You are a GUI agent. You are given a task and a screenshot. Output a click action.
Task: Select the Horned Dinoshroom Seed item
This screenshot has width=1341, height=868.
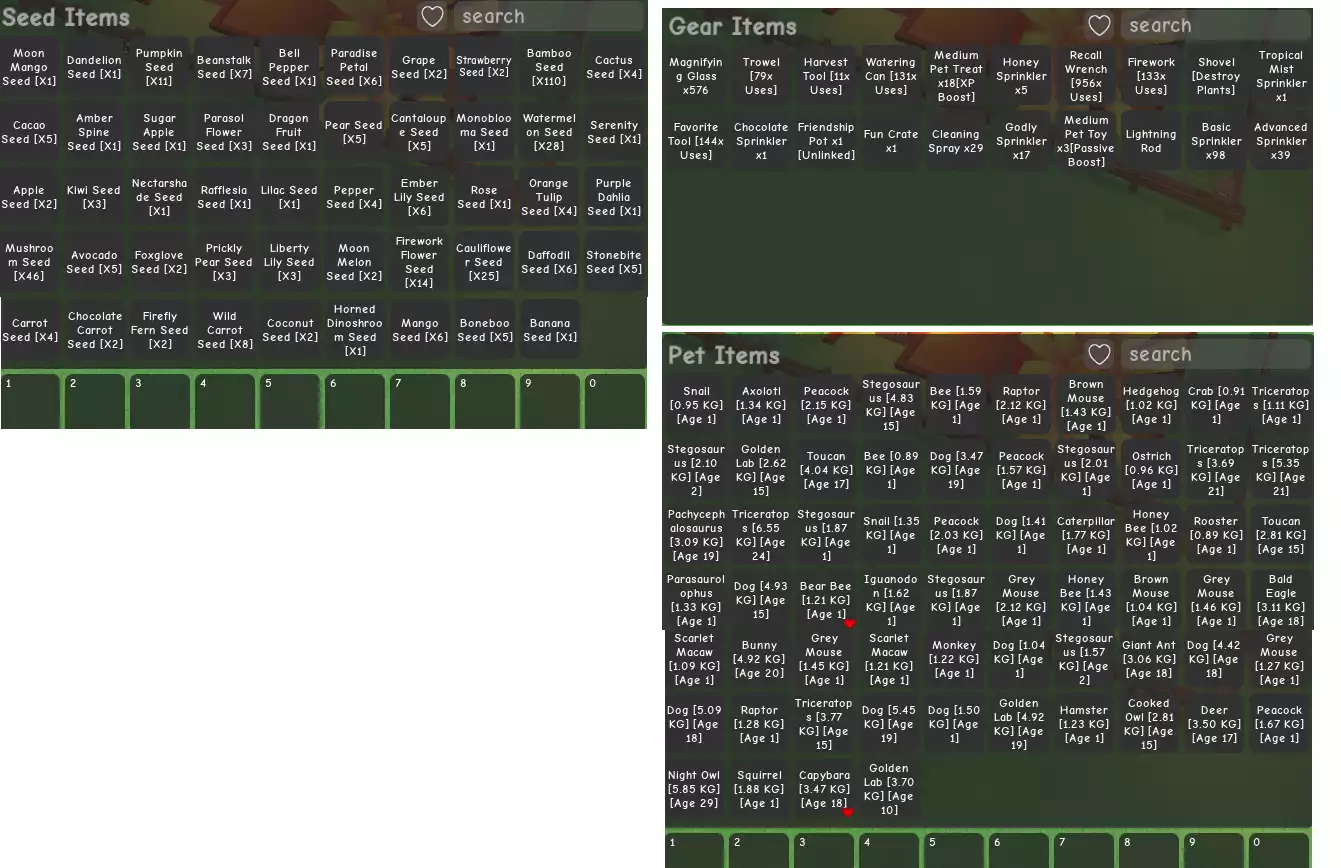355,330
